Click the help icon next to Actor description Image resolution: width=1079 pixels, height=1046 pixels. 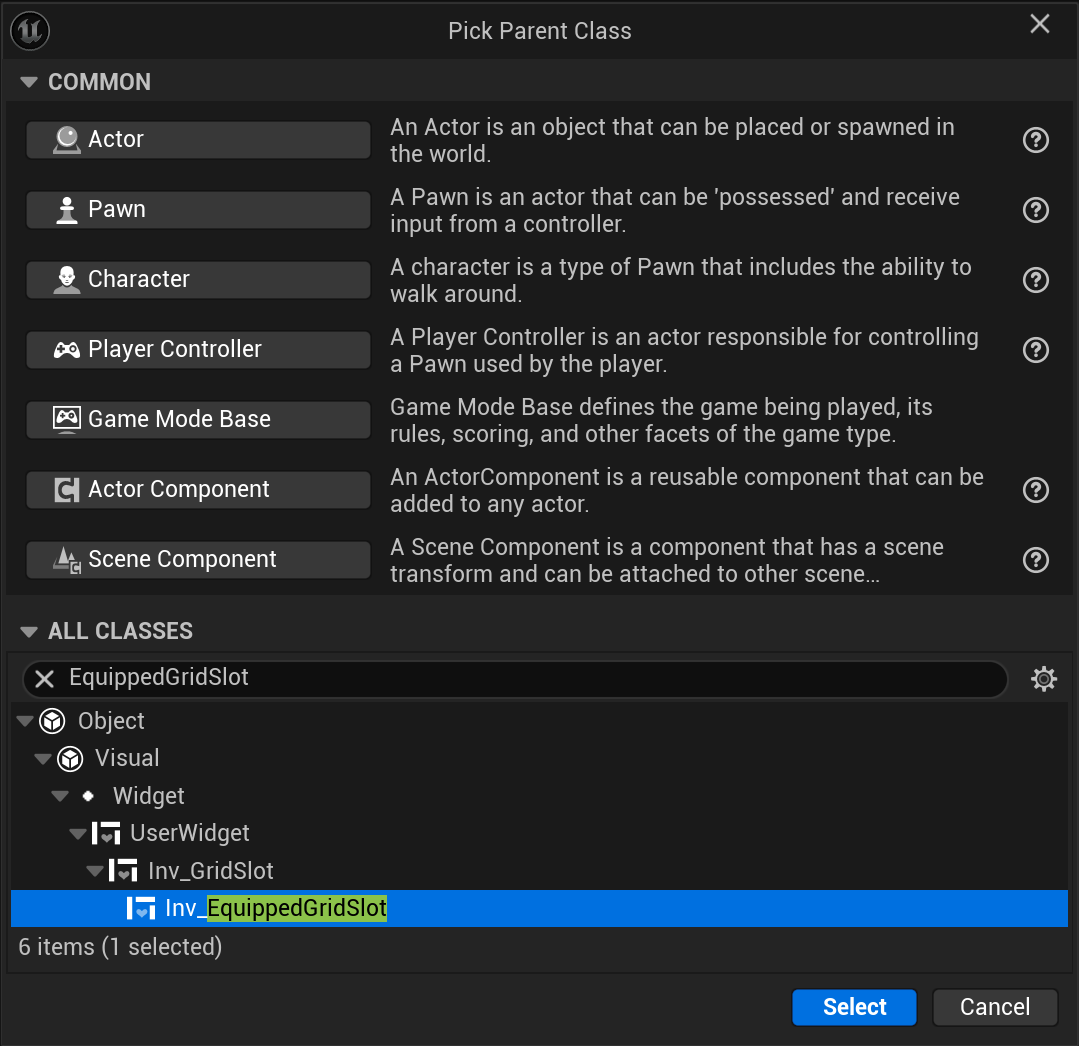point(1036,140)
